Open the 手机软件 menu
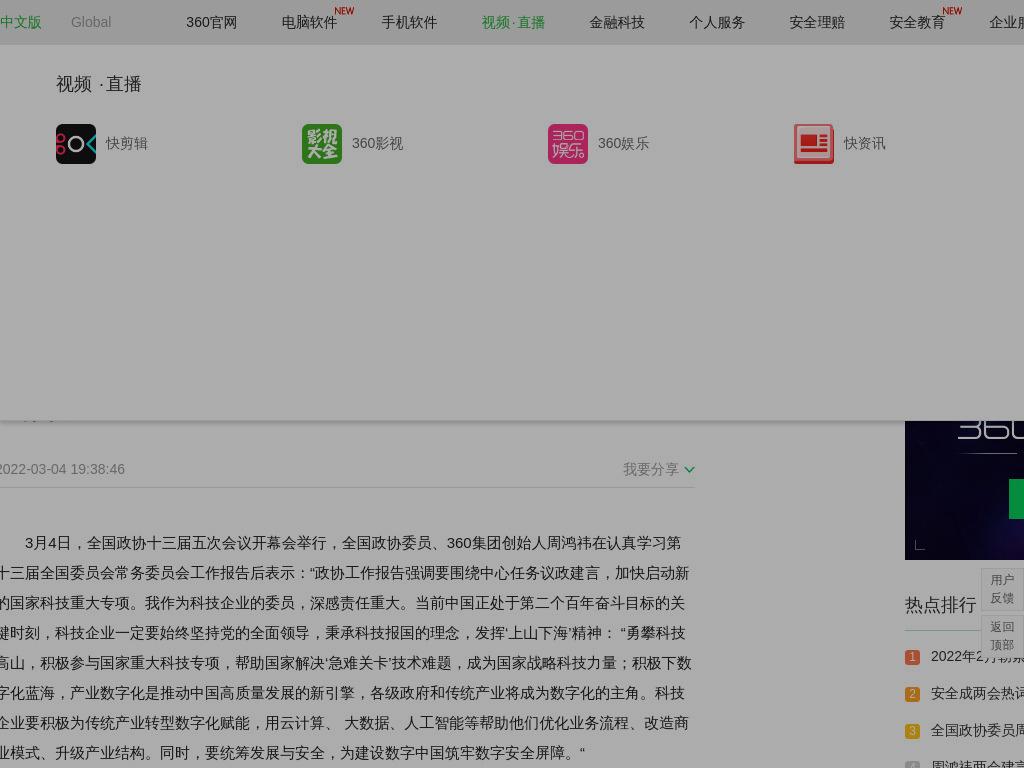Image resolution: width=1024 pixels, height=768 pixels. pos(409,22)
